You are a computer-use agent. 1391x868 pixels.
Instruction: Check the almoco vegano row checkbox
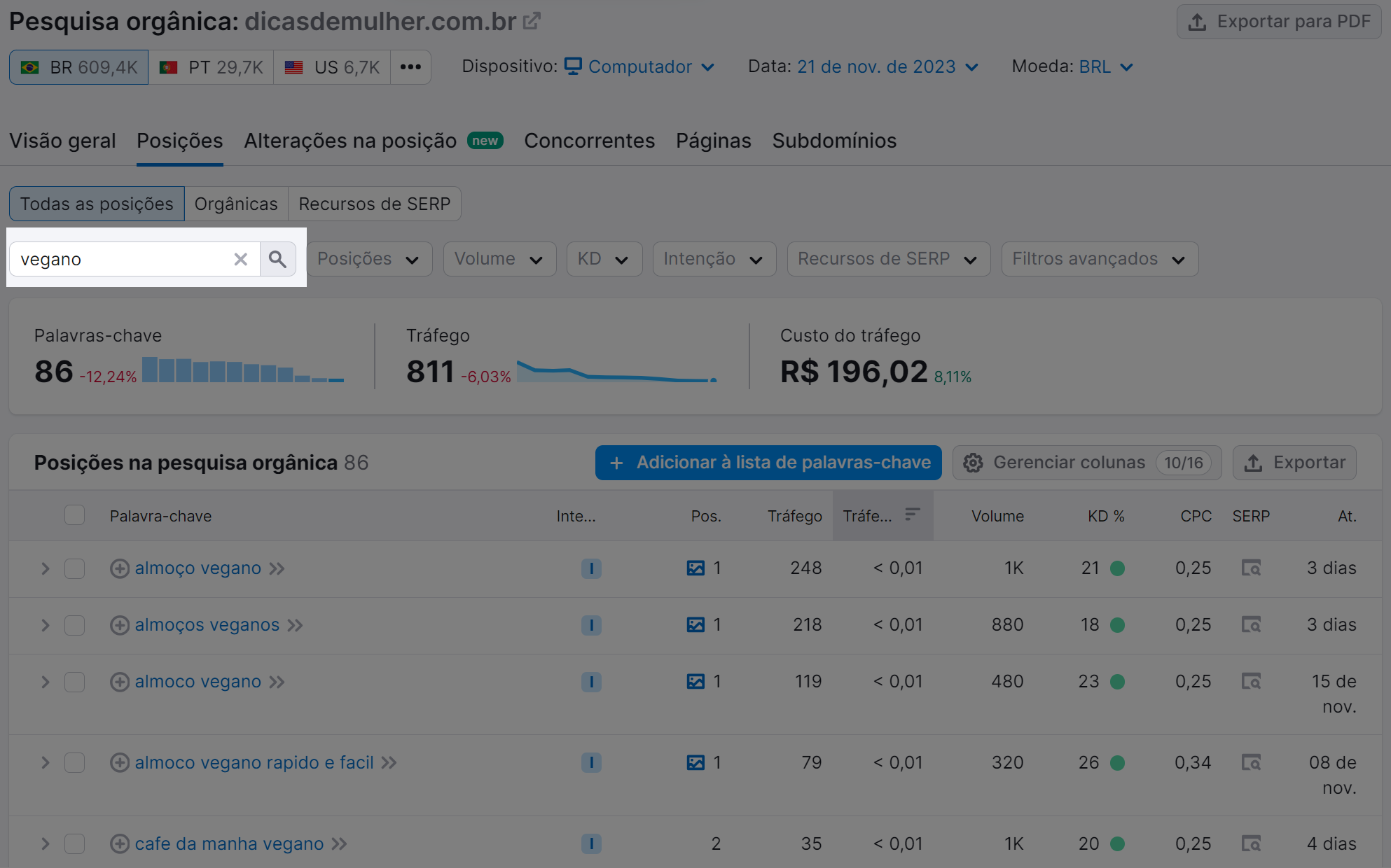tap(74, 682)
